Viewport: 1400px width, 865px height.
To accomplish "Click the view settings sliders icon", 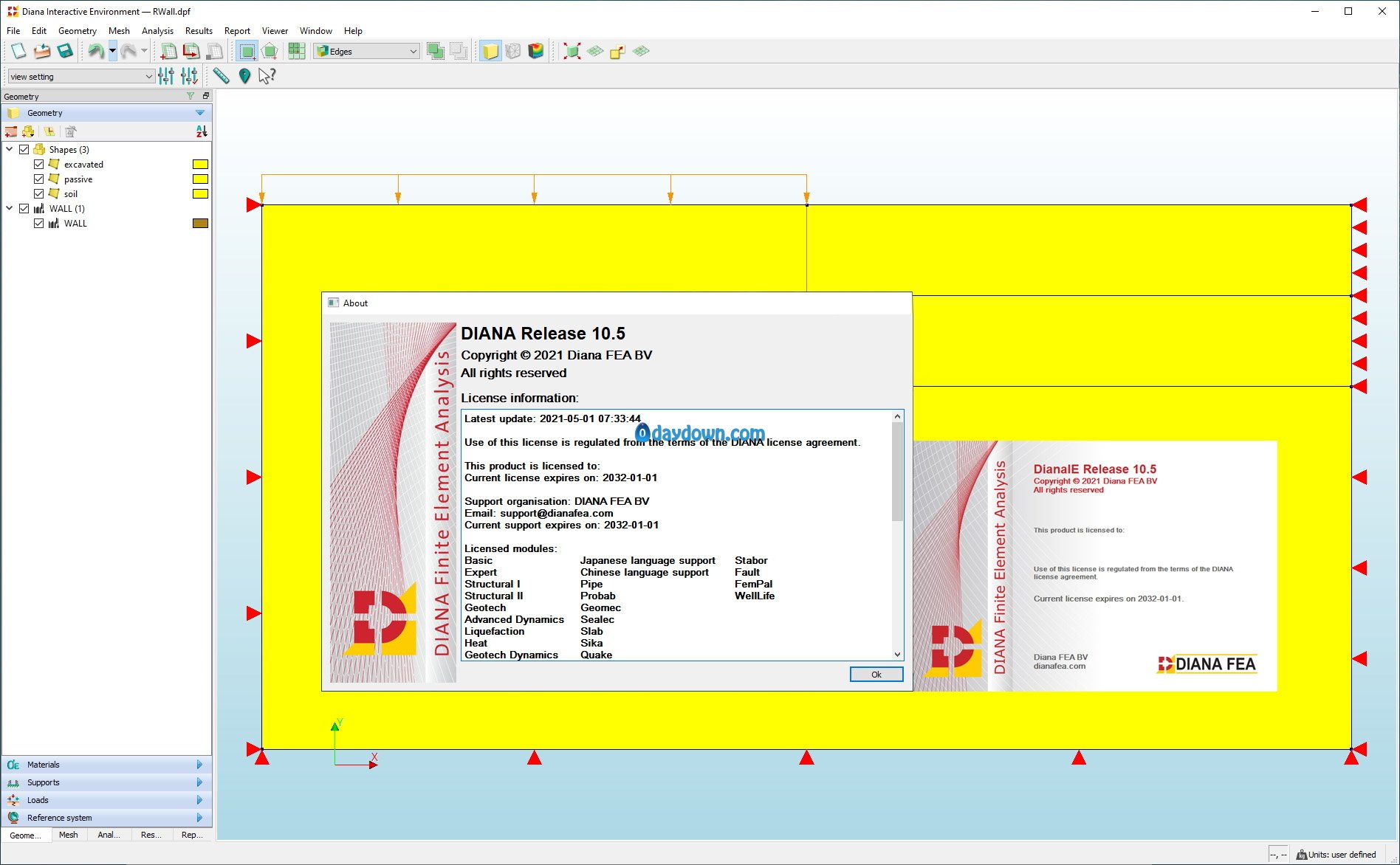I will [166, 76].
